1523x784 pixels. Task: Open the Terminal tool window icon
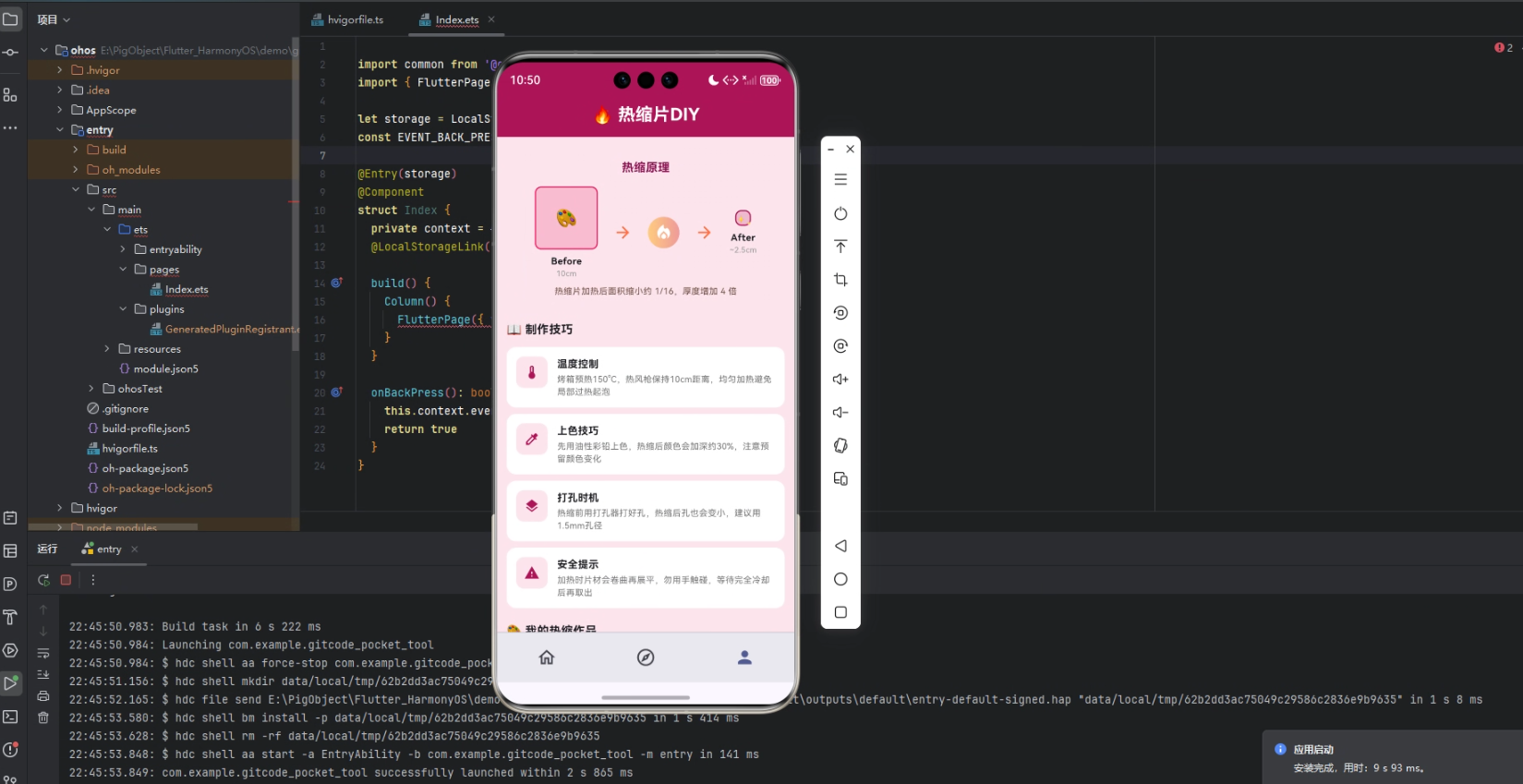[10, 717]
